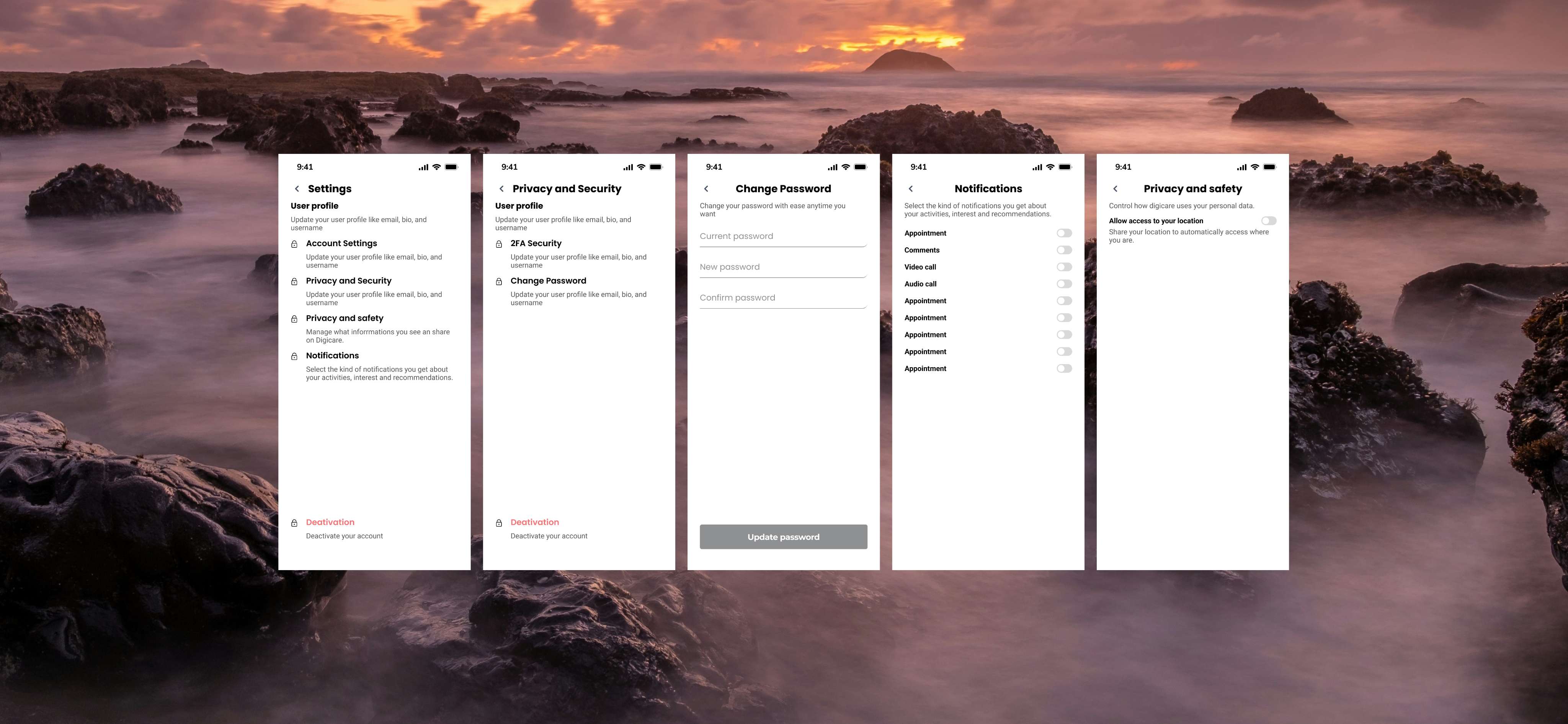
Task: Click lock icon next to 2FA Security
Action: [498, 244]
